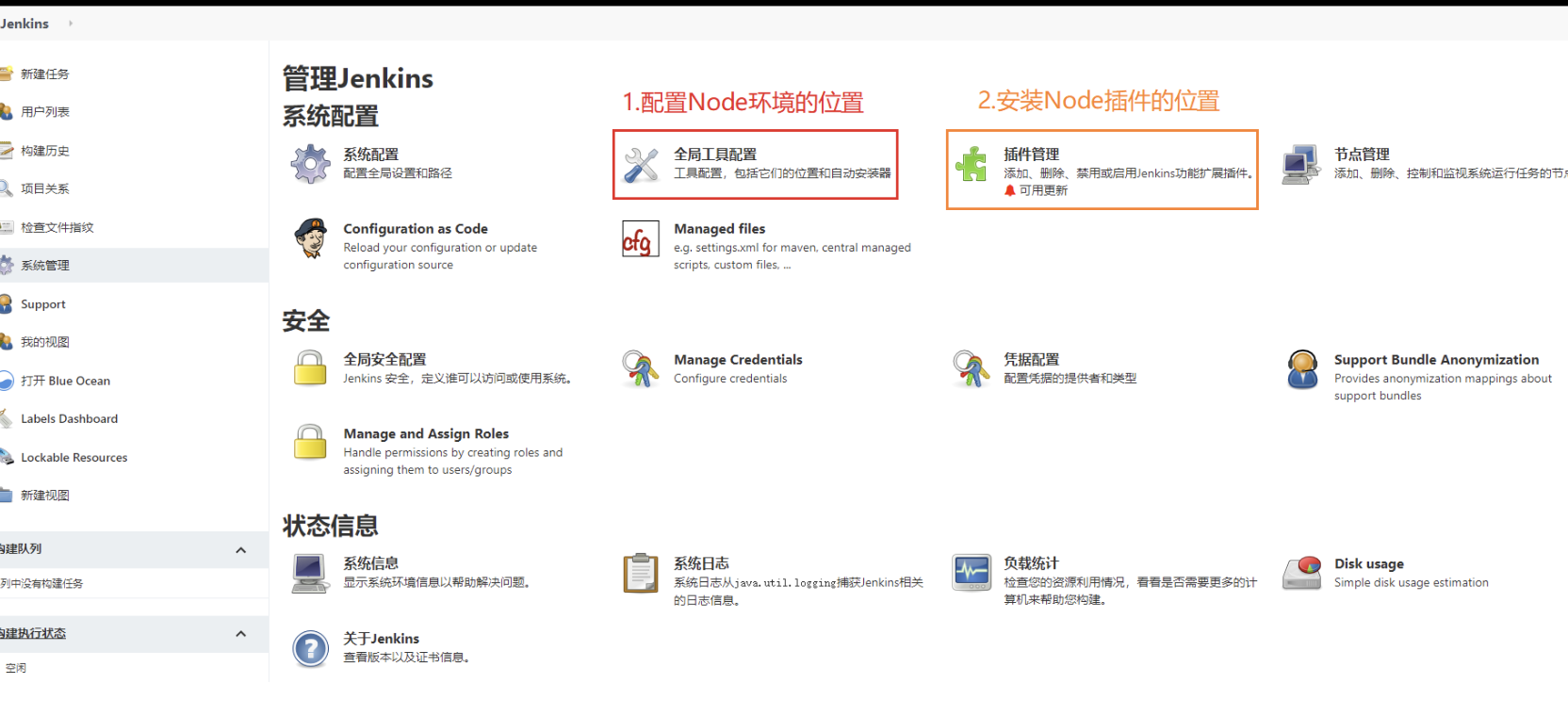This screenshot has height=716, width=1568.
Task: Open 系统配置 link
Action: pyautogui.click(x=370, y=155)
